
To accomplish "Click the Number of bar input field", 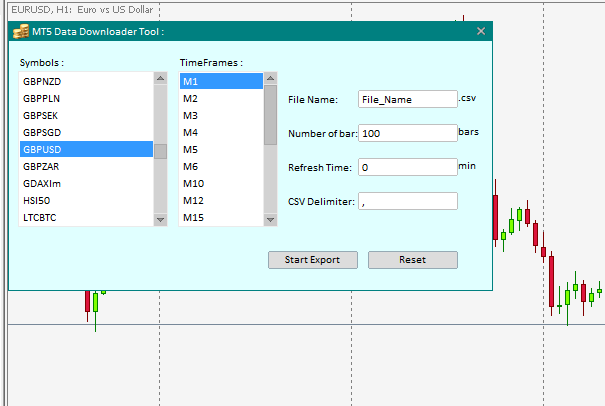I will coord(408,133).
